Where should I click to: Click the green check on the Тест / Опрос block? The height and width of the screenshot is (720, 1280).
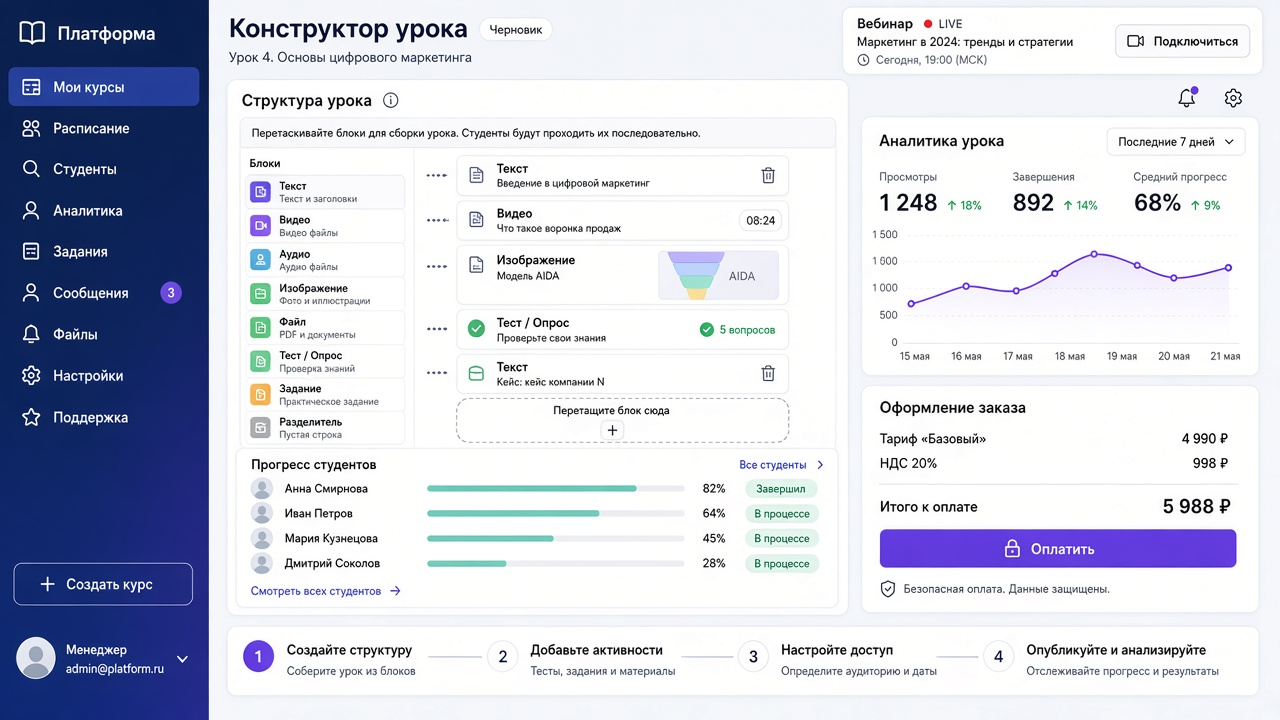tap(477, 328)
